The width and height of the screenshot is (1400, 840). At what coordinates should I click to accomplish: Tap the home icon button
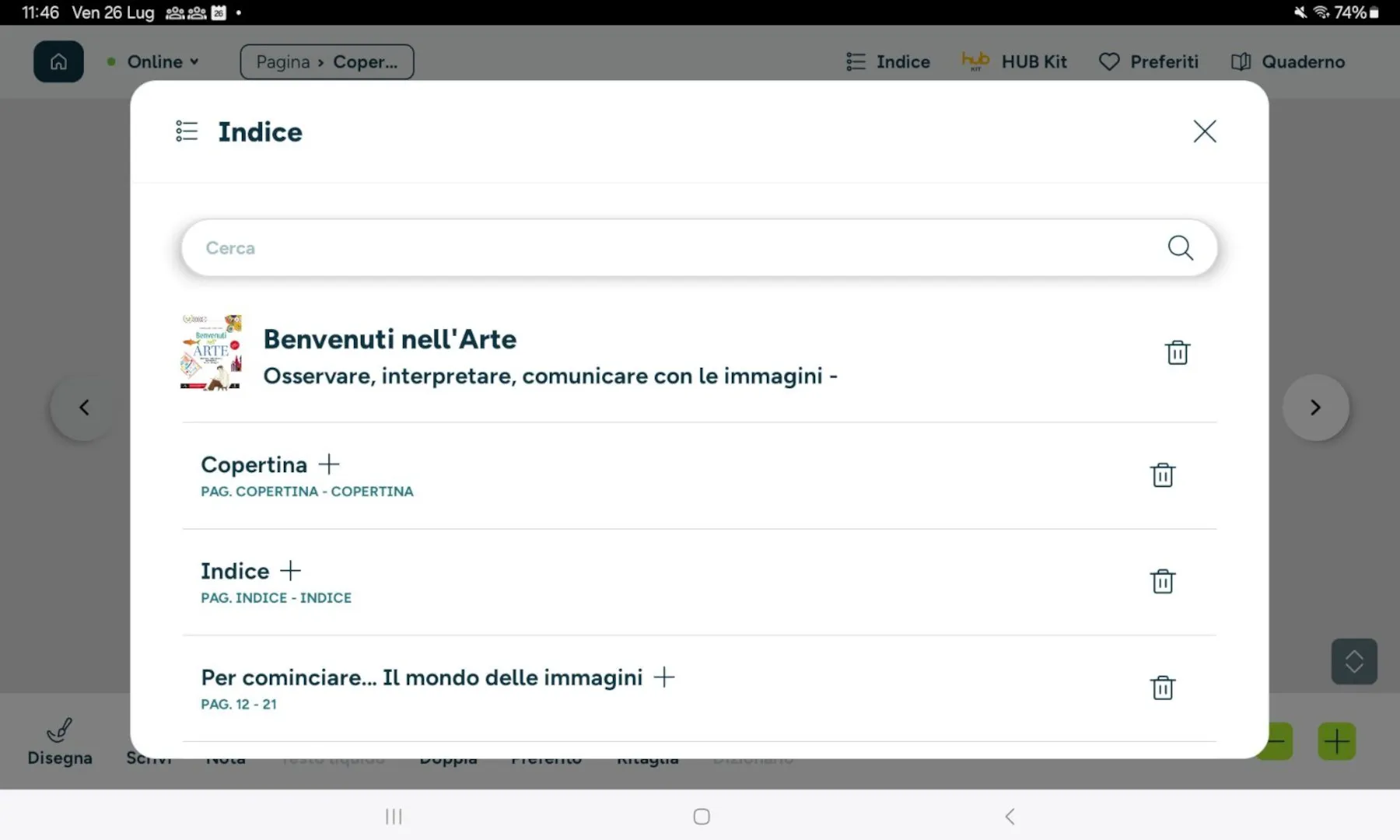[58, 61]
